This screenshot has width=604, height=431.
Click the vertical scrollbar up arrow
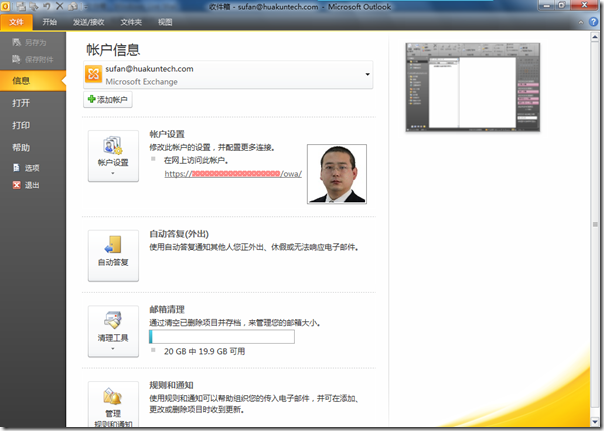pyautogui.click(x=595, y=37)
